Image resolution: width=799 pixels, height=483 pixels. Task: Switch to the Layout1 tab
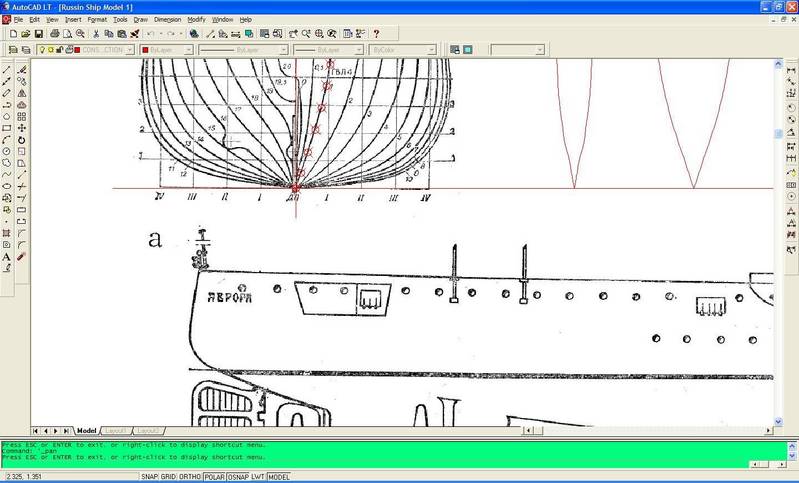point(117,430)
